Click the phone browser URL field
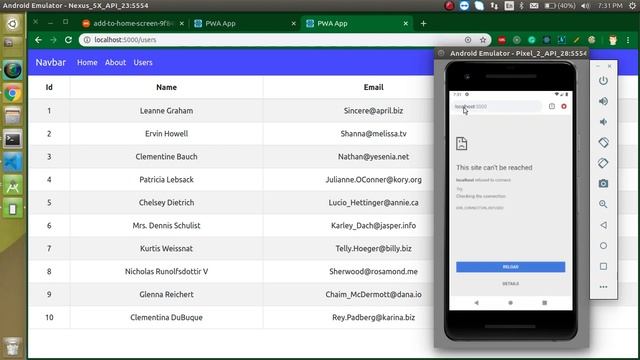 [497, 107]
